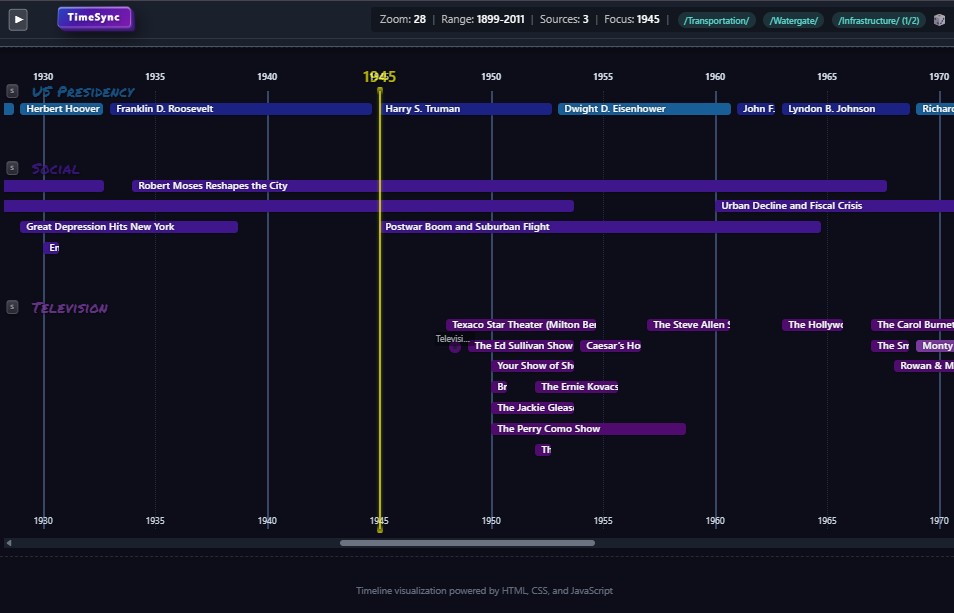Open the Harry S. Truman event bar
954x613 pixels.
[x=466, y=109]
